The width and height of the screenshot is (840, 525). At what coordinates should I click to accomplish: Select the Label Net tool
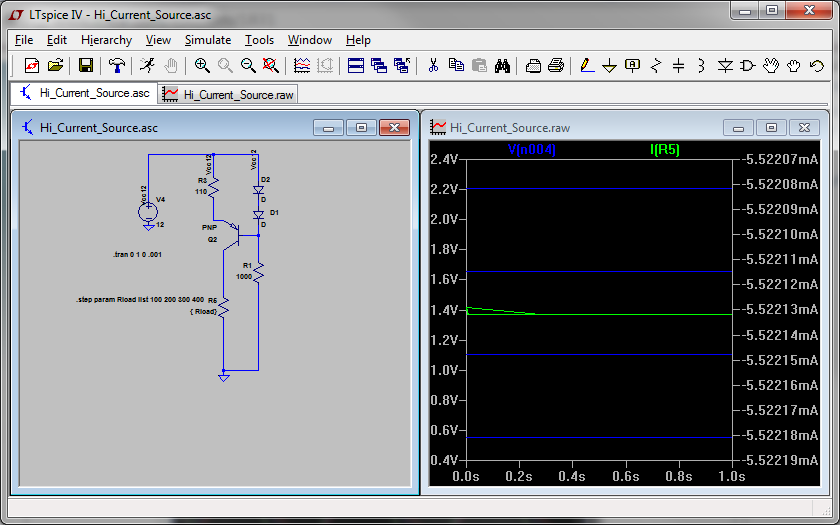coord(633,66)
